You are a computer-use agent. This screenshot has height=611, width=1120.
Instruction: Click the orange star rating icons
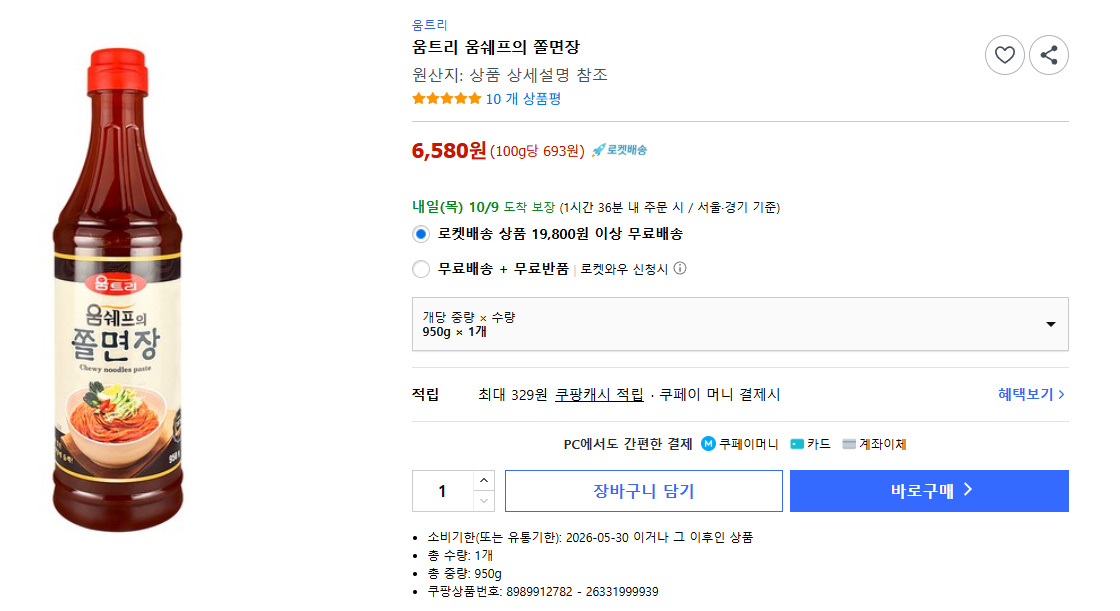[446, 99]
